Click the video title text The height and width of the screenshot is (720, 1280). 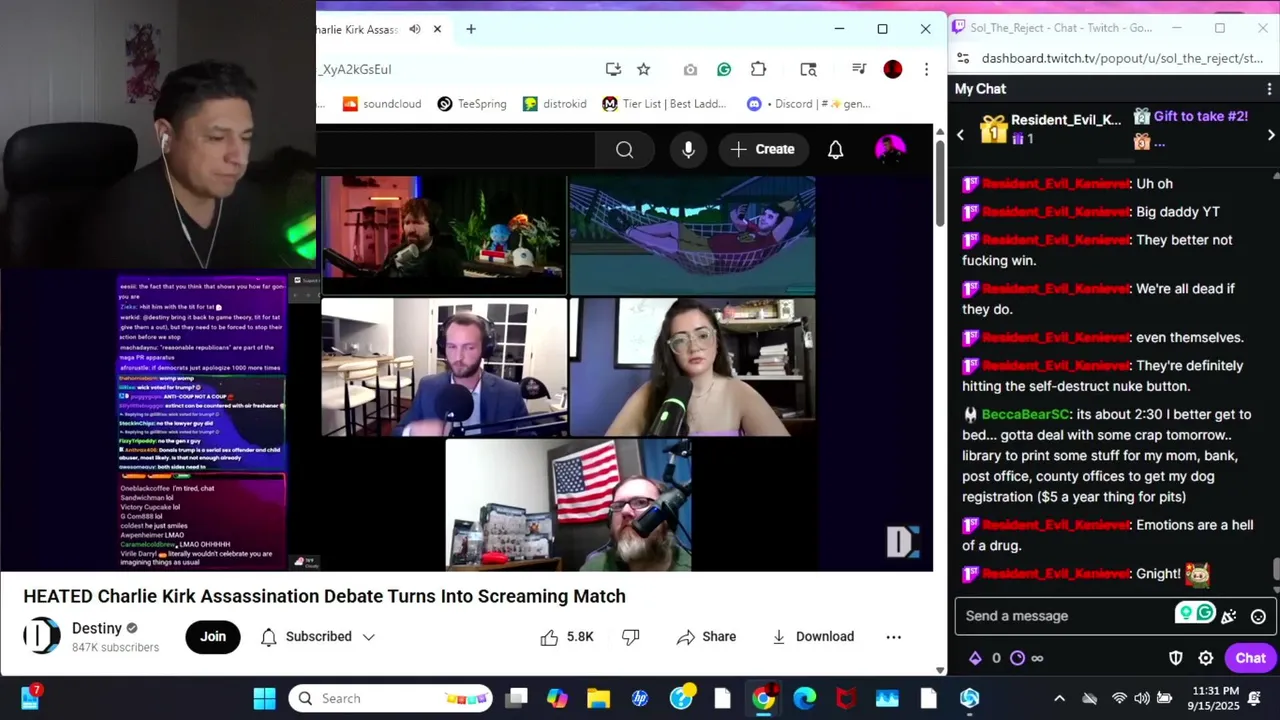coord(325,596)
